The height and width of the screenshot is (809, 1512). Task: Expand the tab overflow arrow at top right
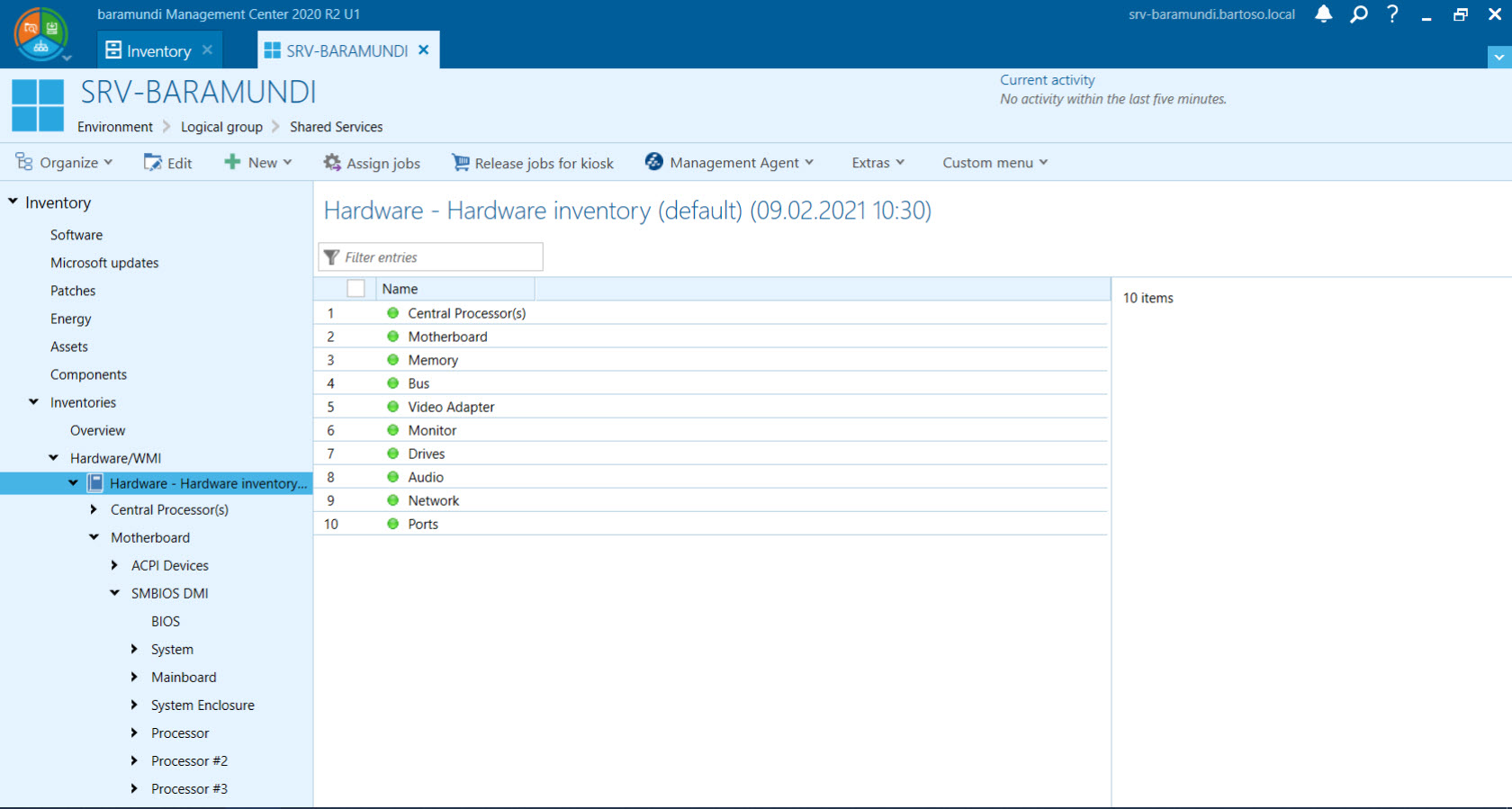[1499, 57]
